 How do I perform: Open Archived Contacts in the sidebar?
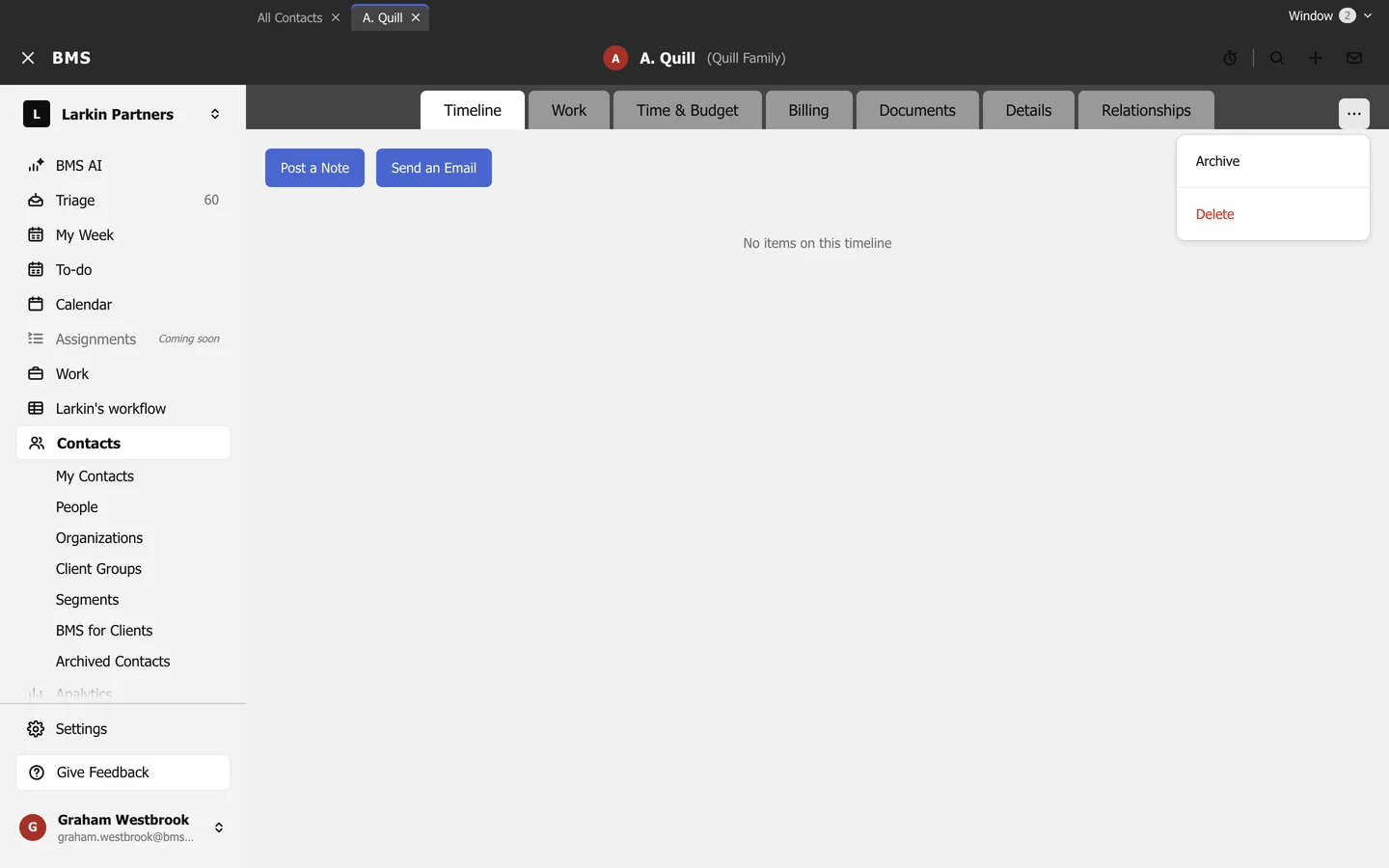pos(113,662)
